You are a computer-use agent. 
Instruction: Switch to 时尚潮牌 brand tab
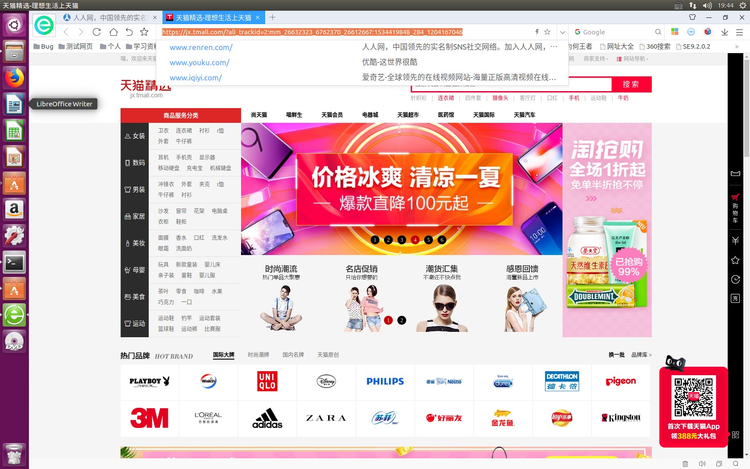pos(258,355)
